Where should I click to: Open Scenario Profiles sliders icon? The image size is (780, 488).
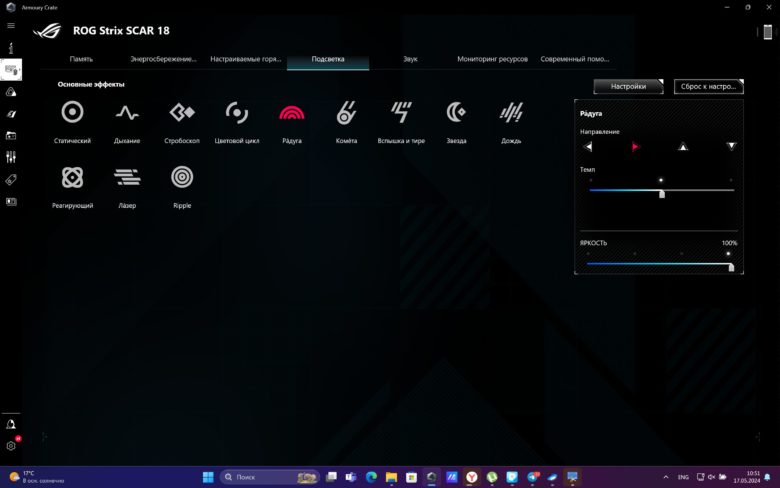11,157
